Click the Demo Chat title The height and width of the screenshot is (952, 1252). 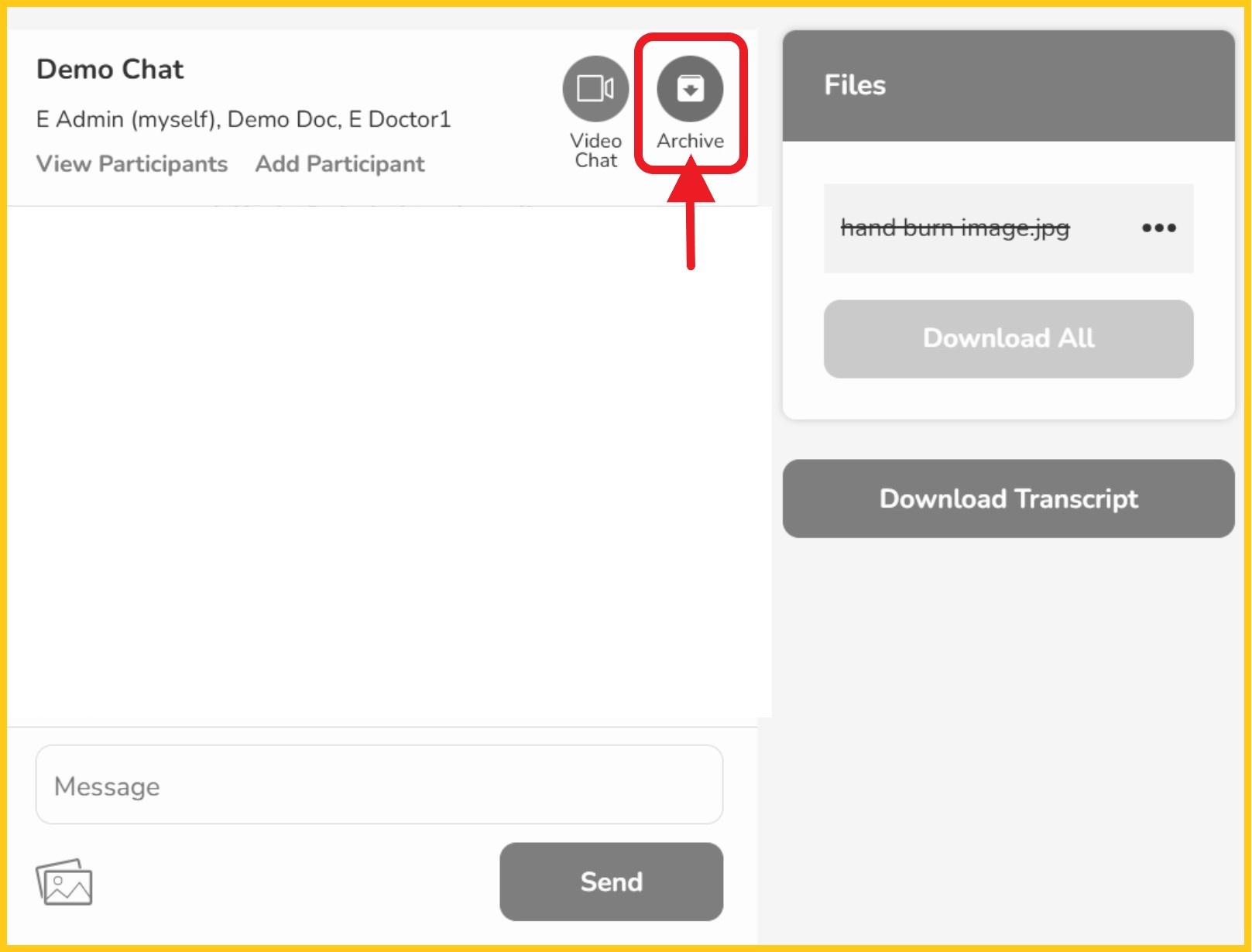(x=110, y=70)
